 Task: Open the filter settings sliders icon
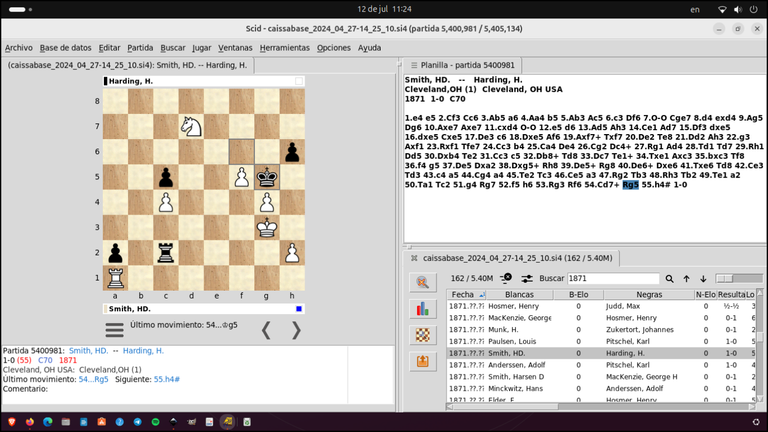tap(527, 278)
